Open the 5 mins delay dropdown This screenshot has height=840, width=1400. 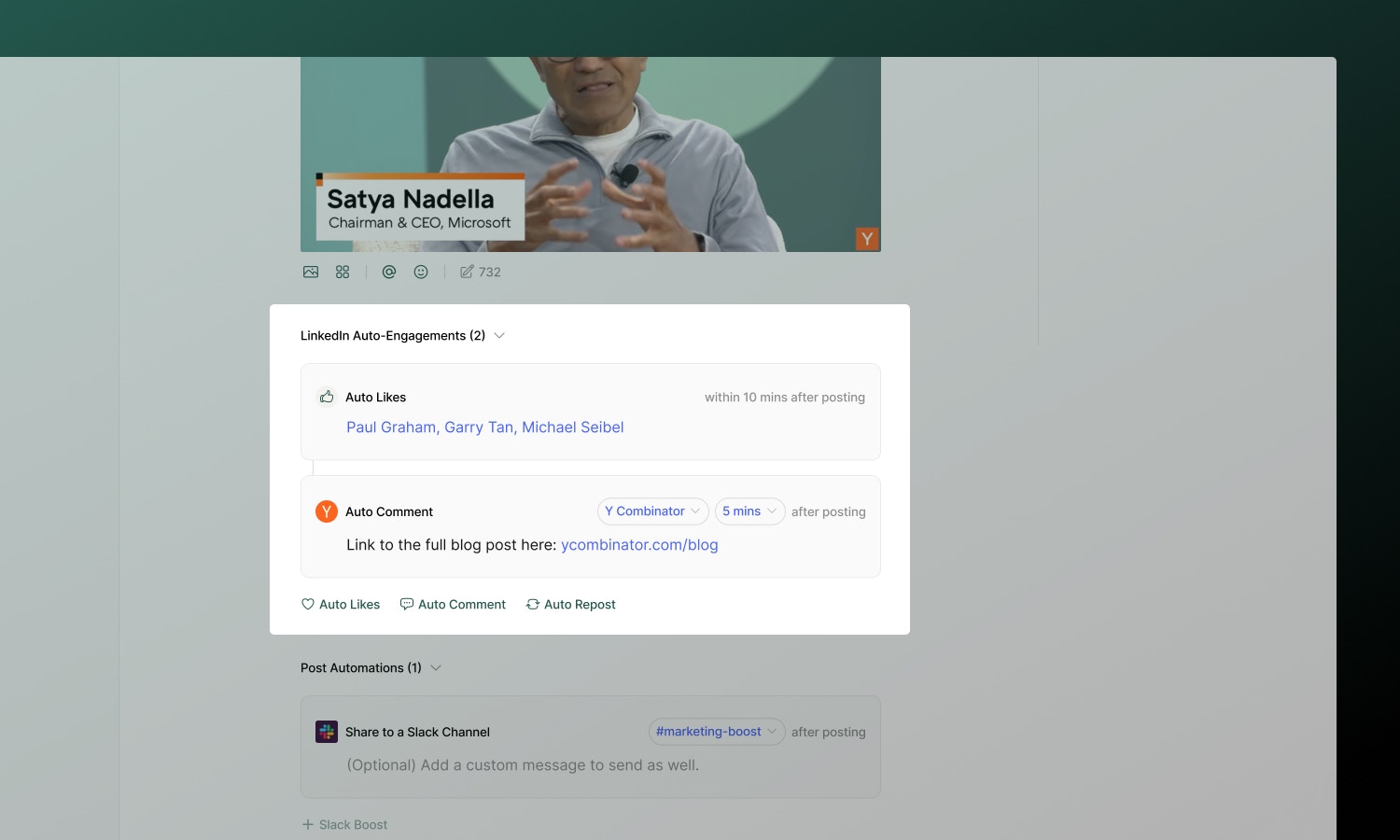(749, 511)
